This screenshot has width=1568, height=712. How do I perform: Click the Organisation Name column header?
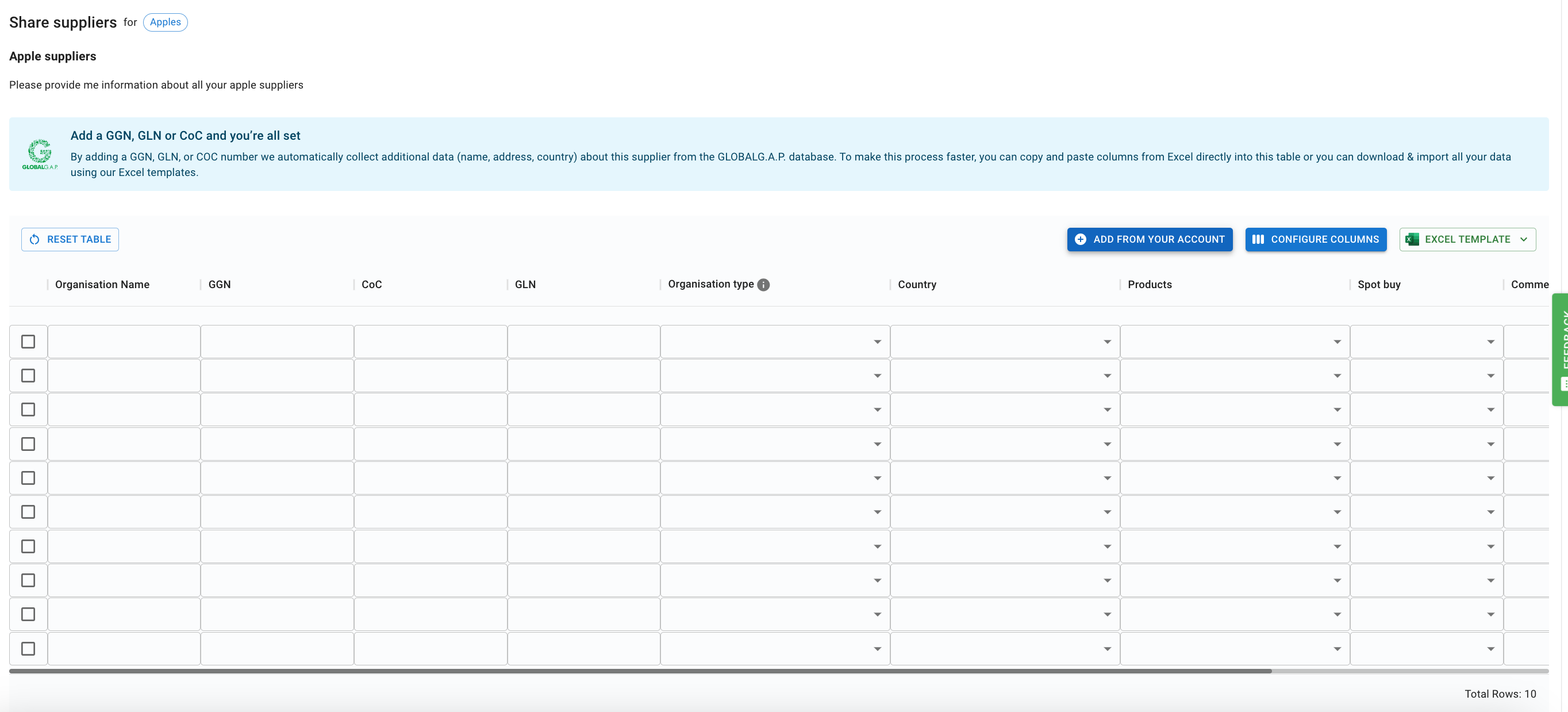coord(102,285)
